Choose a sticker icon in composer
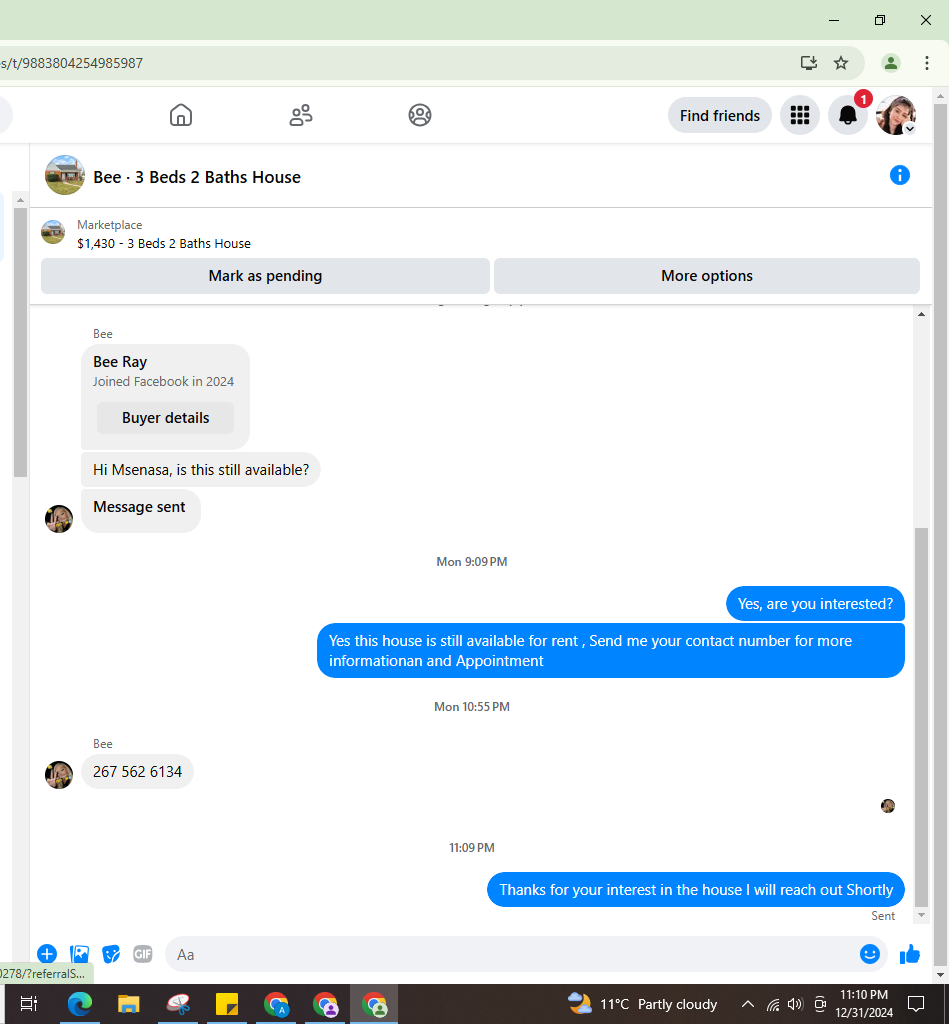949x1024 pixels. click(111, 954)
